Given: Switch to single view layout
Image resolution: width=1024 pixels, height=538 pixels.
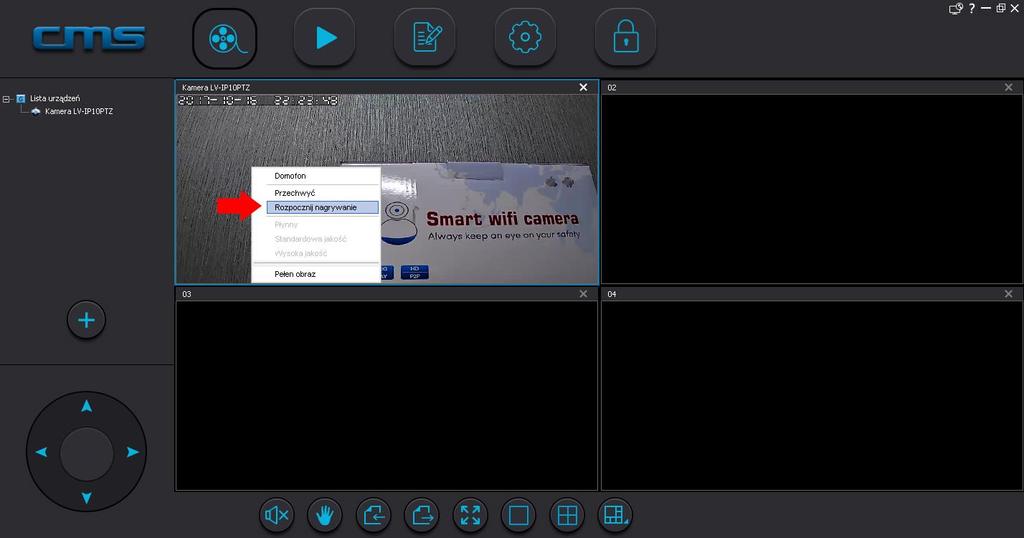Looking at the screenshot, I should click(x=519, y=515).
